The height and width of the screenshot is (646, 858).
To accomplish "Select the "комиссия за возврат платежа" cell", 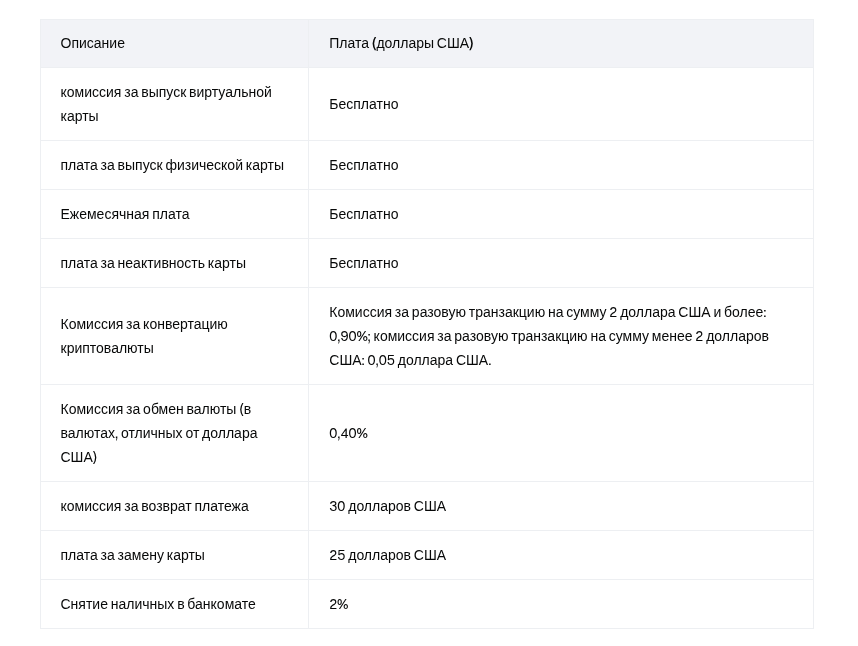I will coord(155,506).
